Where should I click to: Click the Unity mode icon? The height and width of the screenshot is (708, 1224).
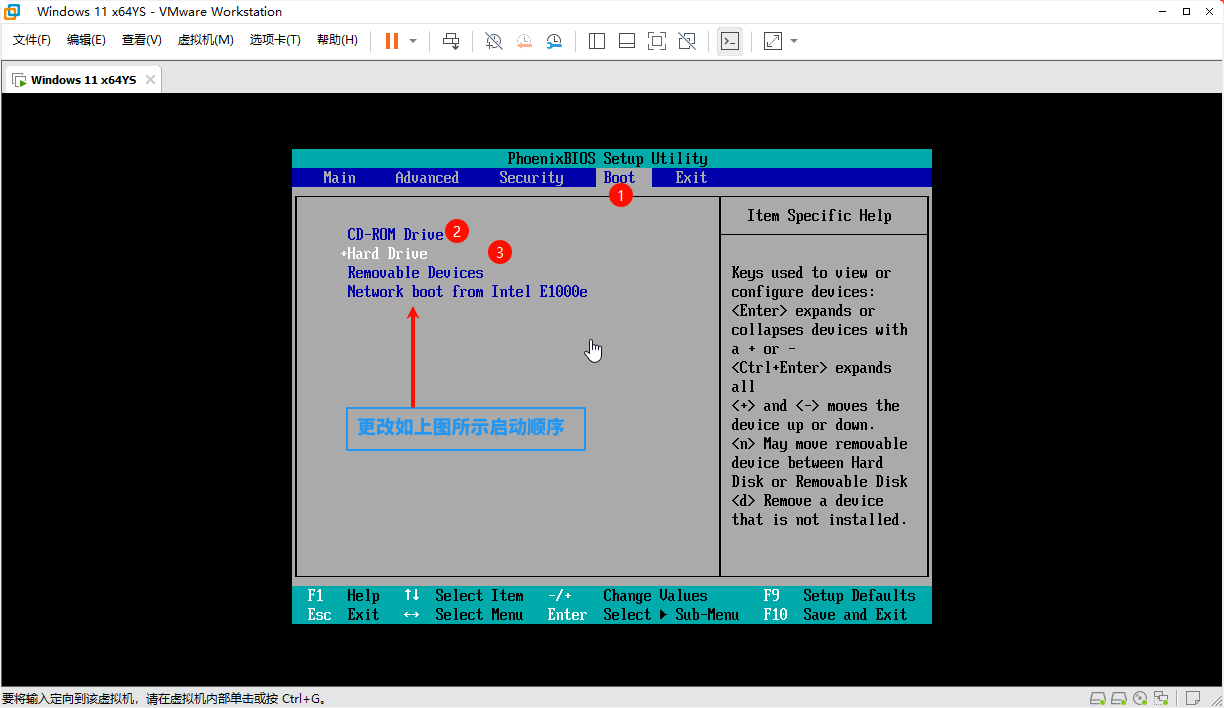[x=687, y=41]
